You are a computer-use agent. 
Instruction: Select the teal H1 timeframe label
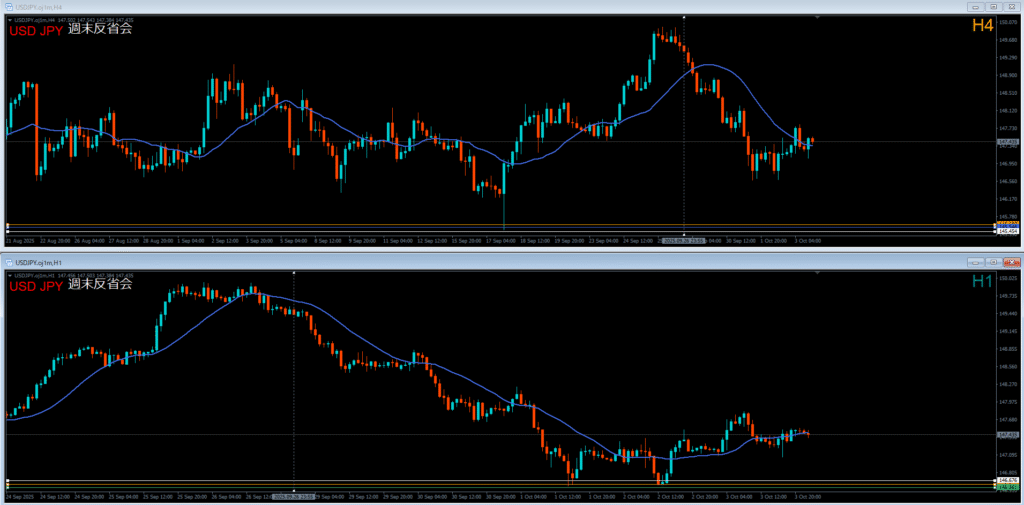[983, 282]
